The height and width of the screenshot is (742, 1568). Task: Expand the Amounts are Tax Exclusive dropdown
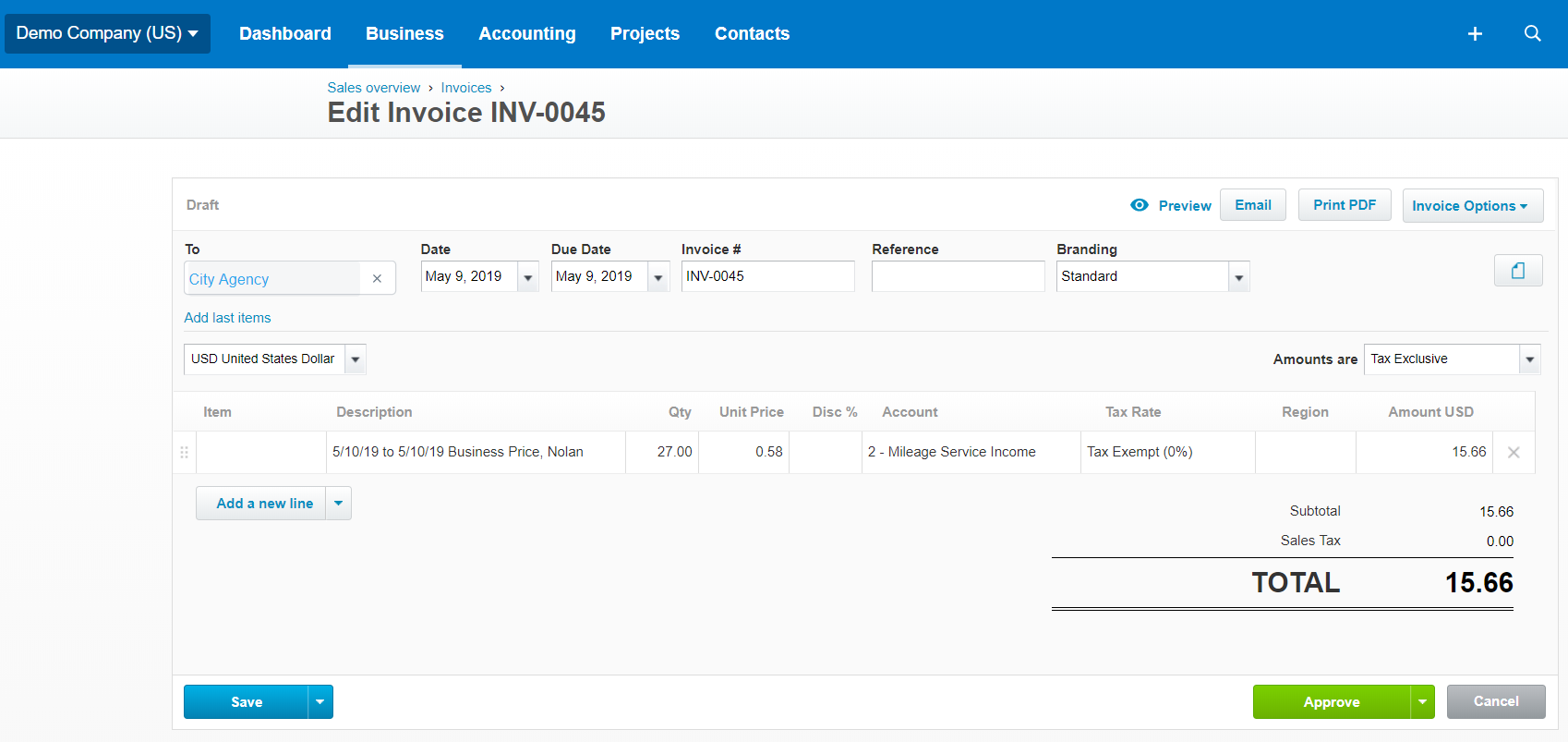coord(1530,359)
